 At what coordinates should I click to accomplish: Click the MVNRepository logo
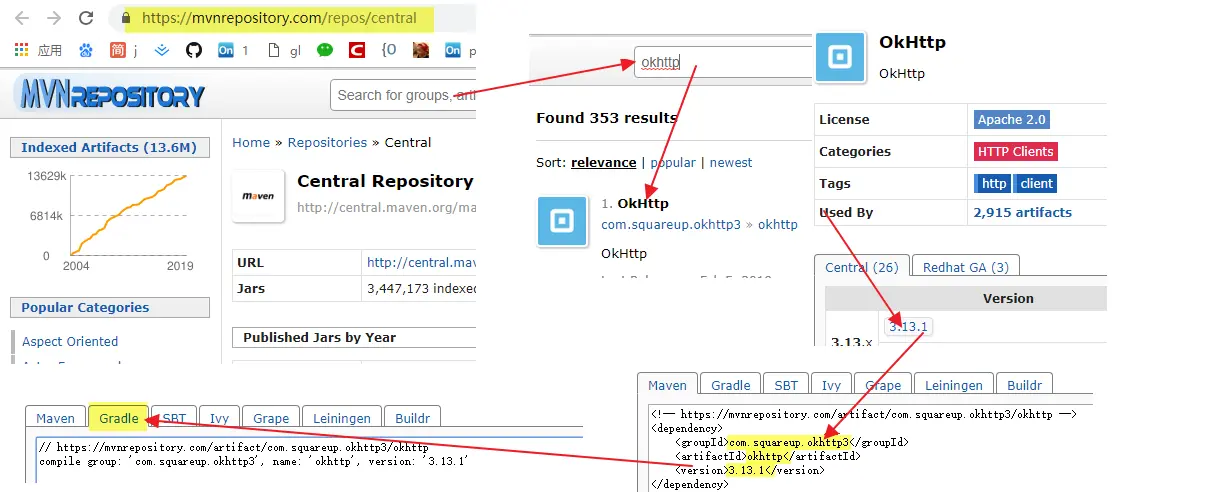[110, 95]
